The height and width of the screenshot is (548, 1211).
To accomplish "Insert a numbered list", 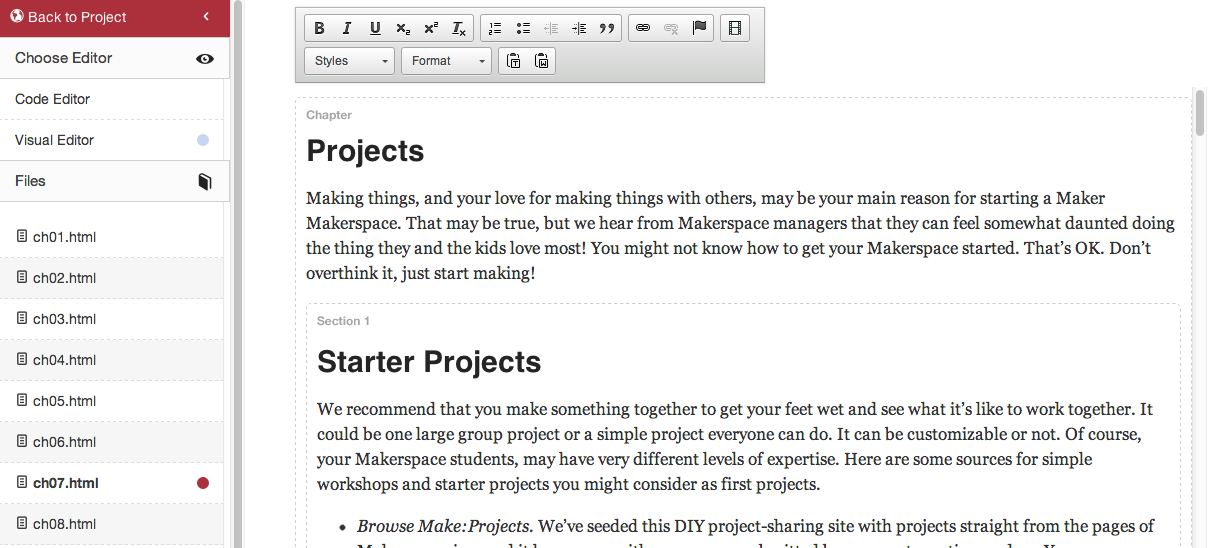I will click(x=495, y=28).
